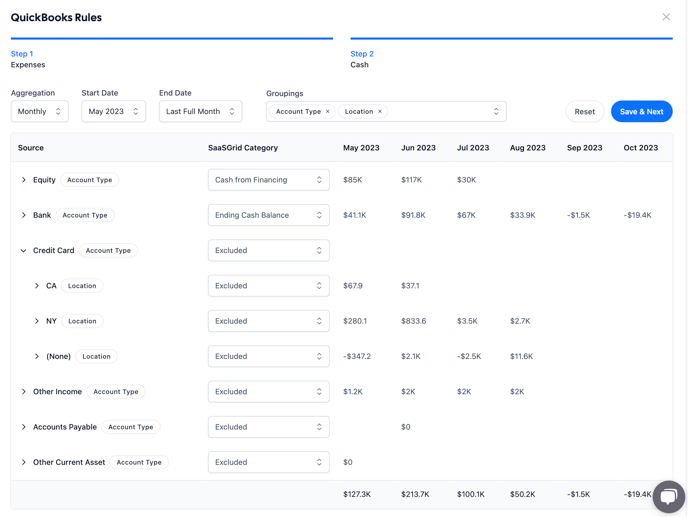Open the Aggregation Monthly dropdown

[x=40, y=112]
